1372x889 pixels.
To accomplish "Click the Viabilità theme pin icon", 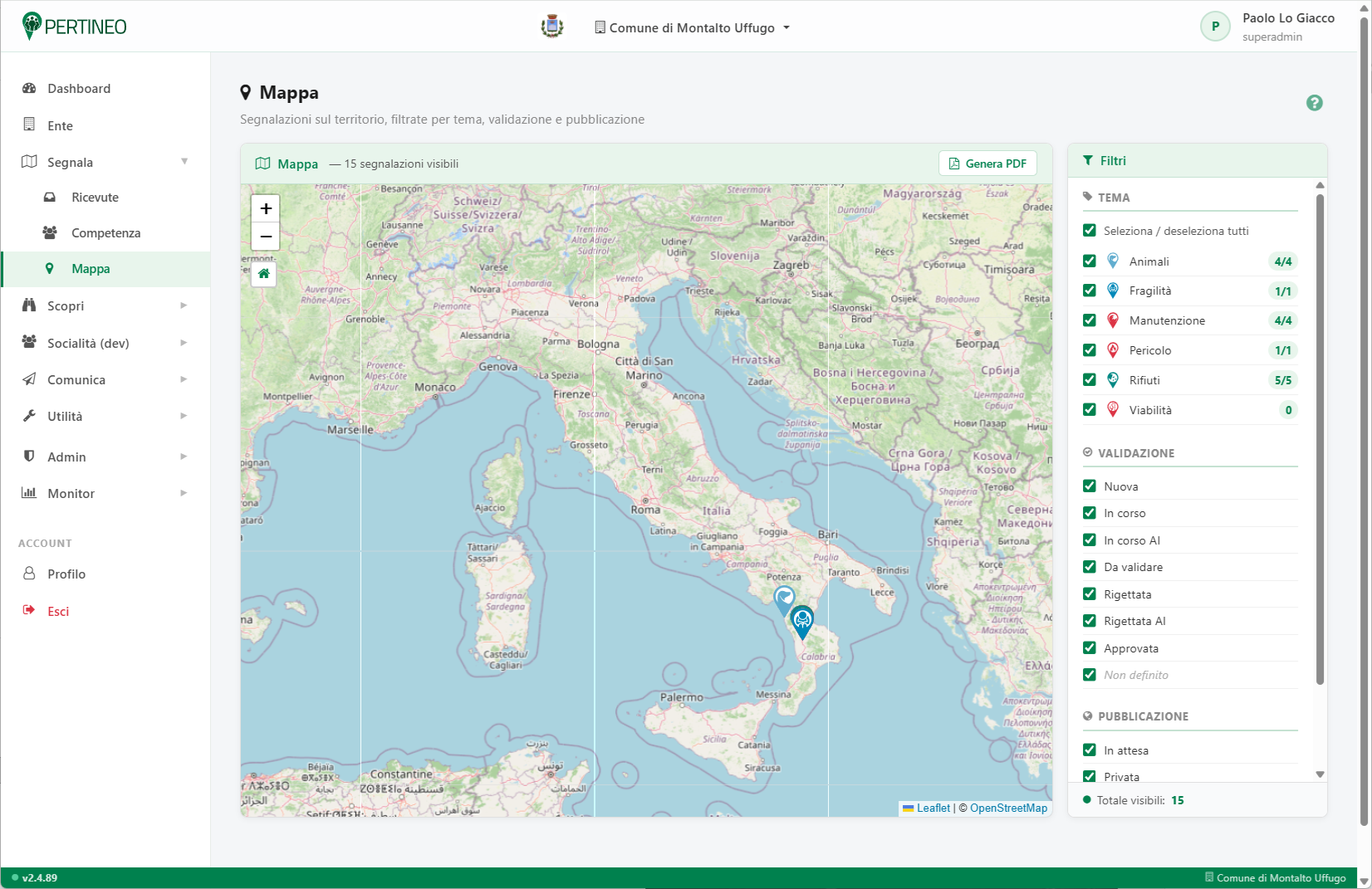I will click(1113, 410).
